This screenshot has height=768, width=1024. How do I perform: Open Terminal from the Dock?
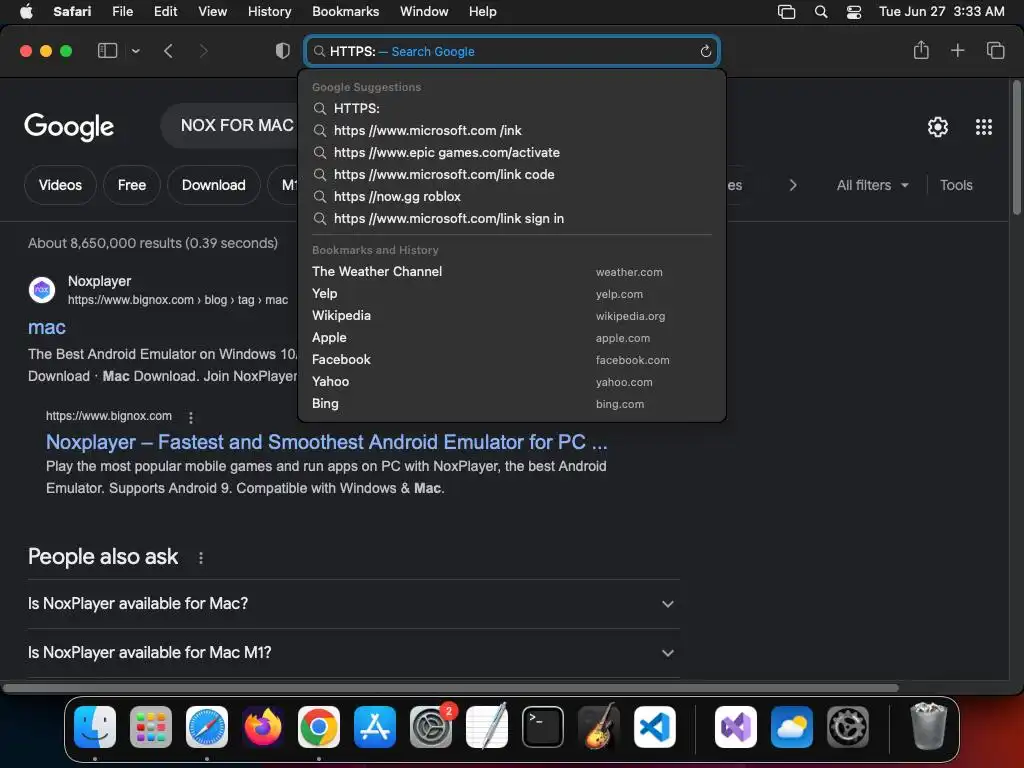pos(543,727)
